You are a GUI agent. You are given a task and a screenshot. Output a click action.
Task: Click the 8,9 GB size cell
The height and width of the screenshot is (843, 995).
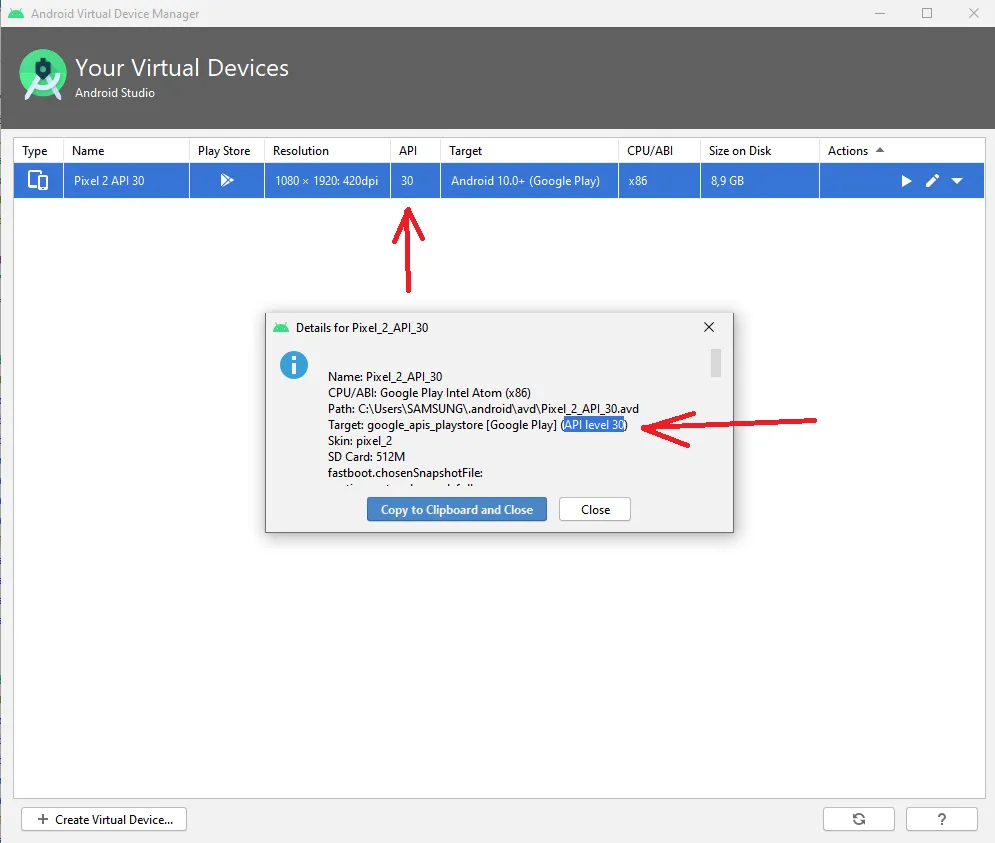760,180
